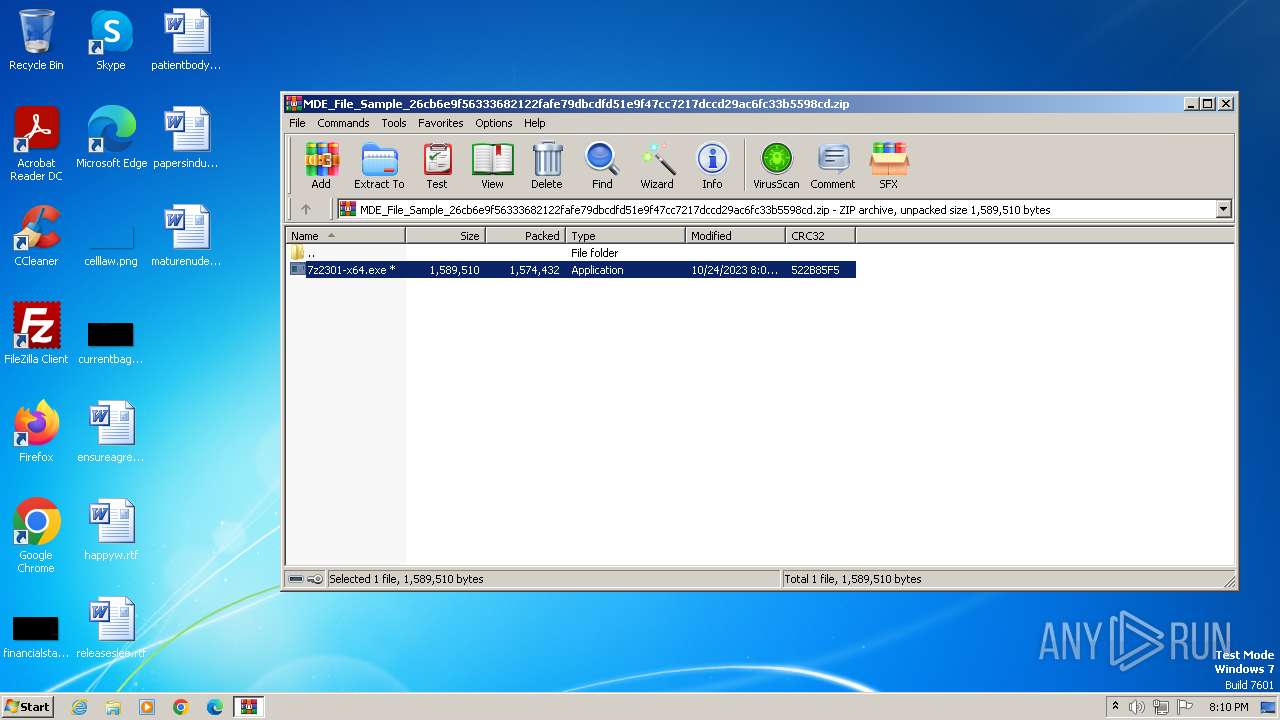
Task: Click the packed size 1,574,432 cell
Action: pos(534,270)
